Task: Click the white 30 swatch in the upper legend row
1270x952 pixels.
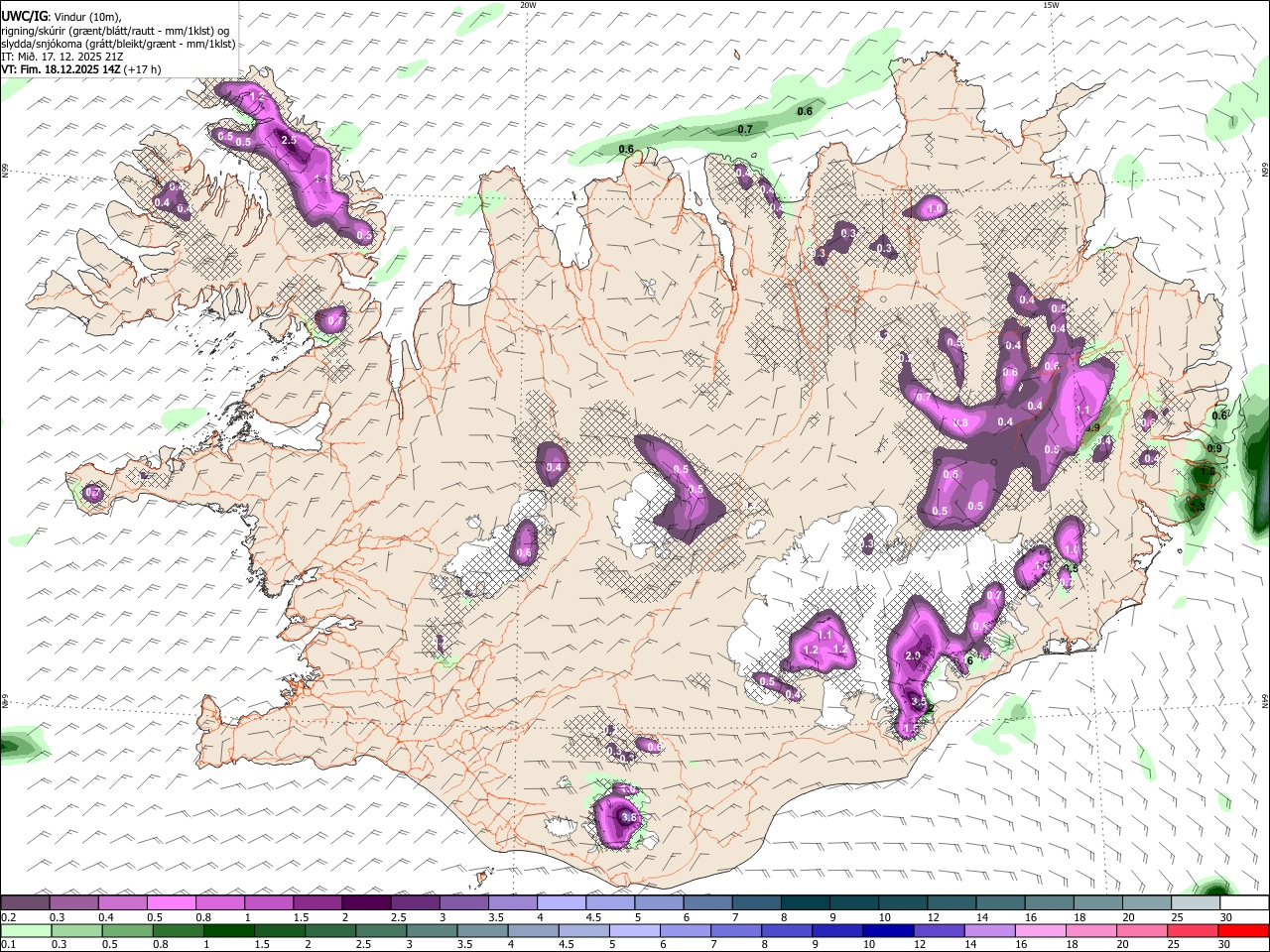Action: [x=1243, y=903]
